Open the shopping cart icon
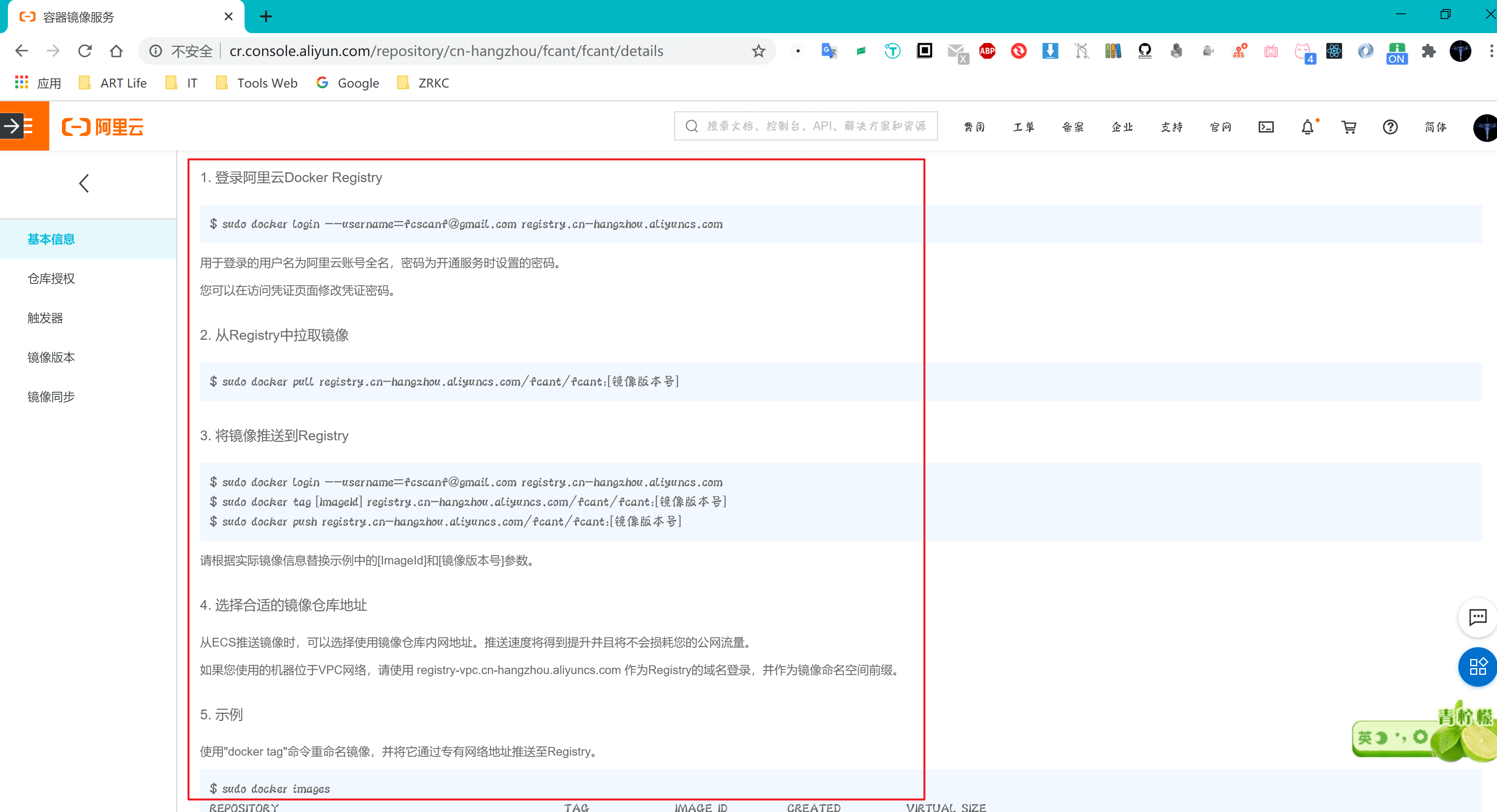The image size is (1497, 812). click(1348, 127)
